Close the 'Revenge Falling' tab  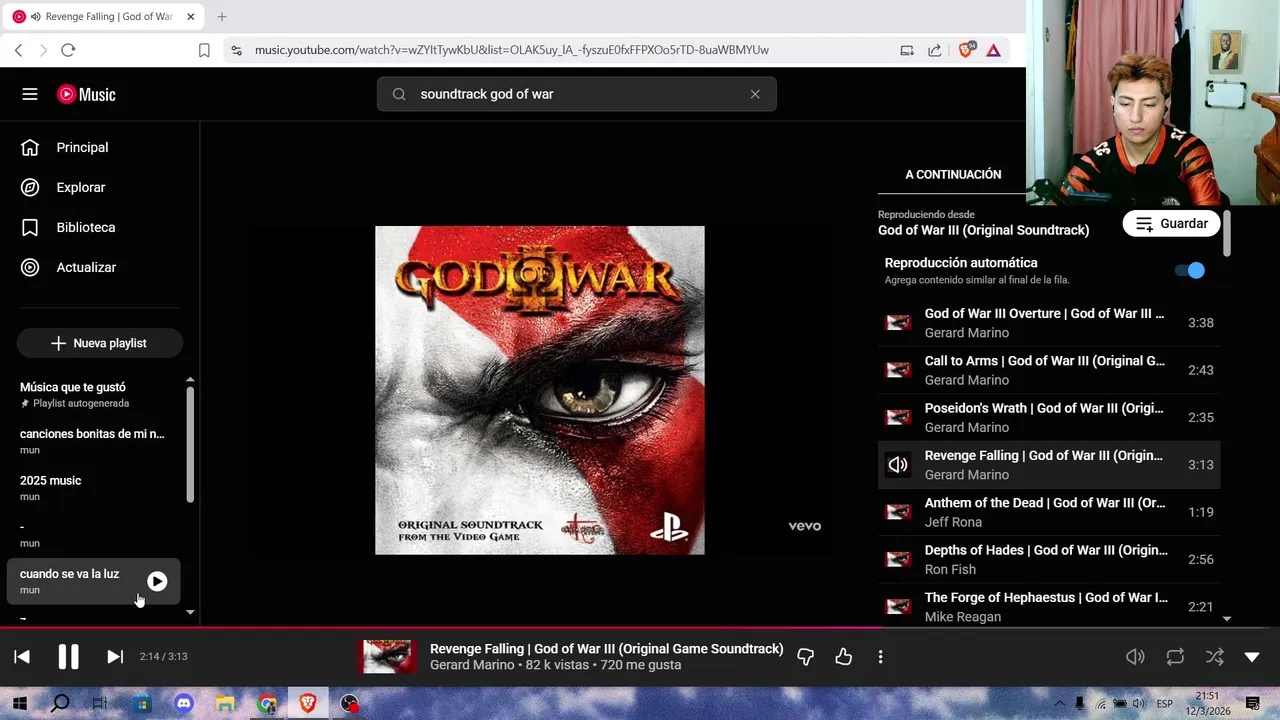[190, 17]
